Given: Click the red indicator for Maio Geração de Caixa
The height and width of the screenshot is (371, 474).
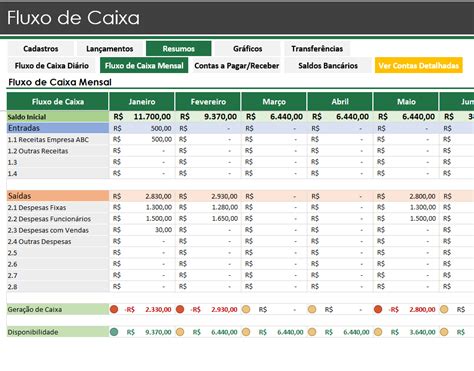Looking at the screenshot, I should (x=378, y=309).
